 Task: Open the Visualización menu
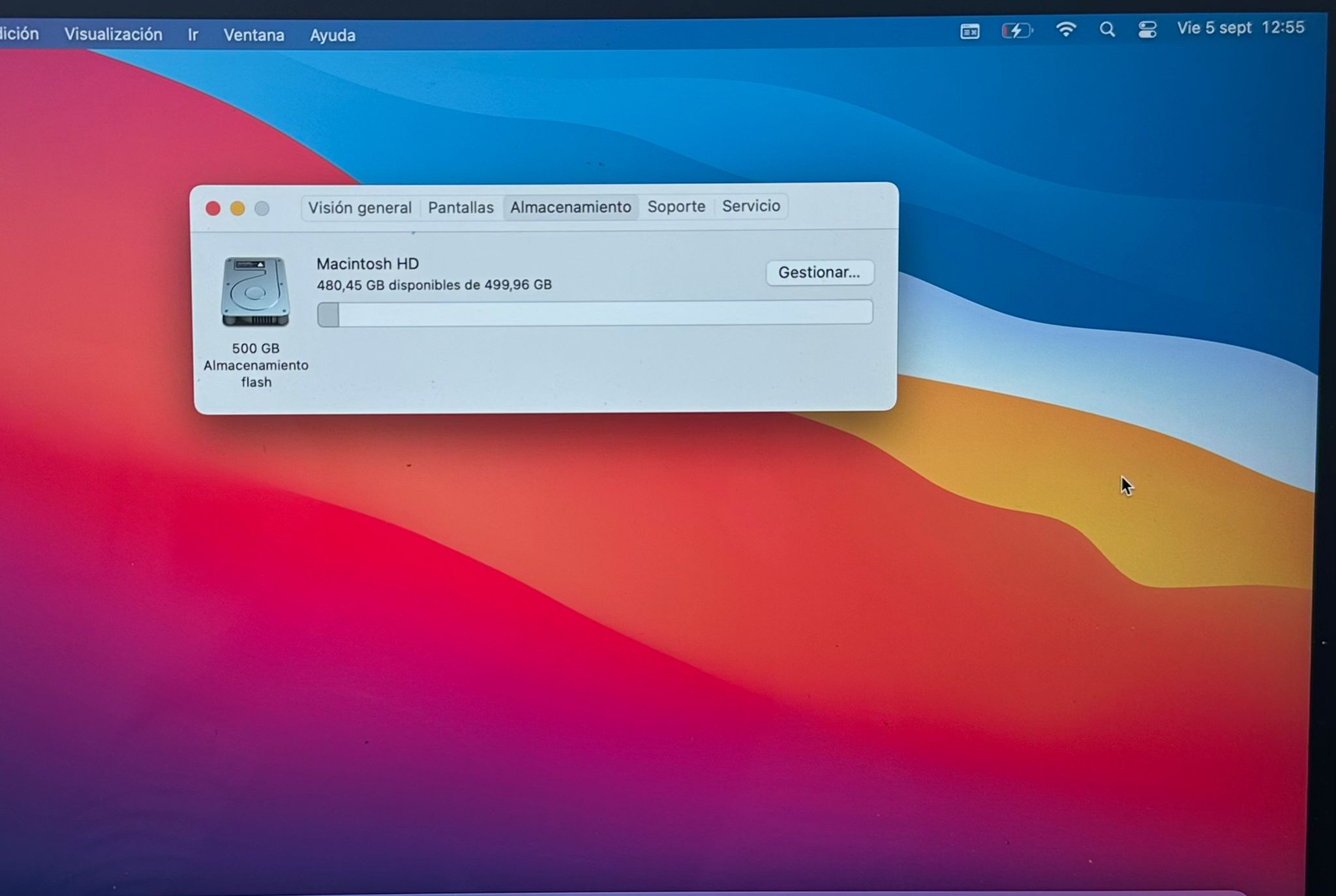click(x=113, y=34)
